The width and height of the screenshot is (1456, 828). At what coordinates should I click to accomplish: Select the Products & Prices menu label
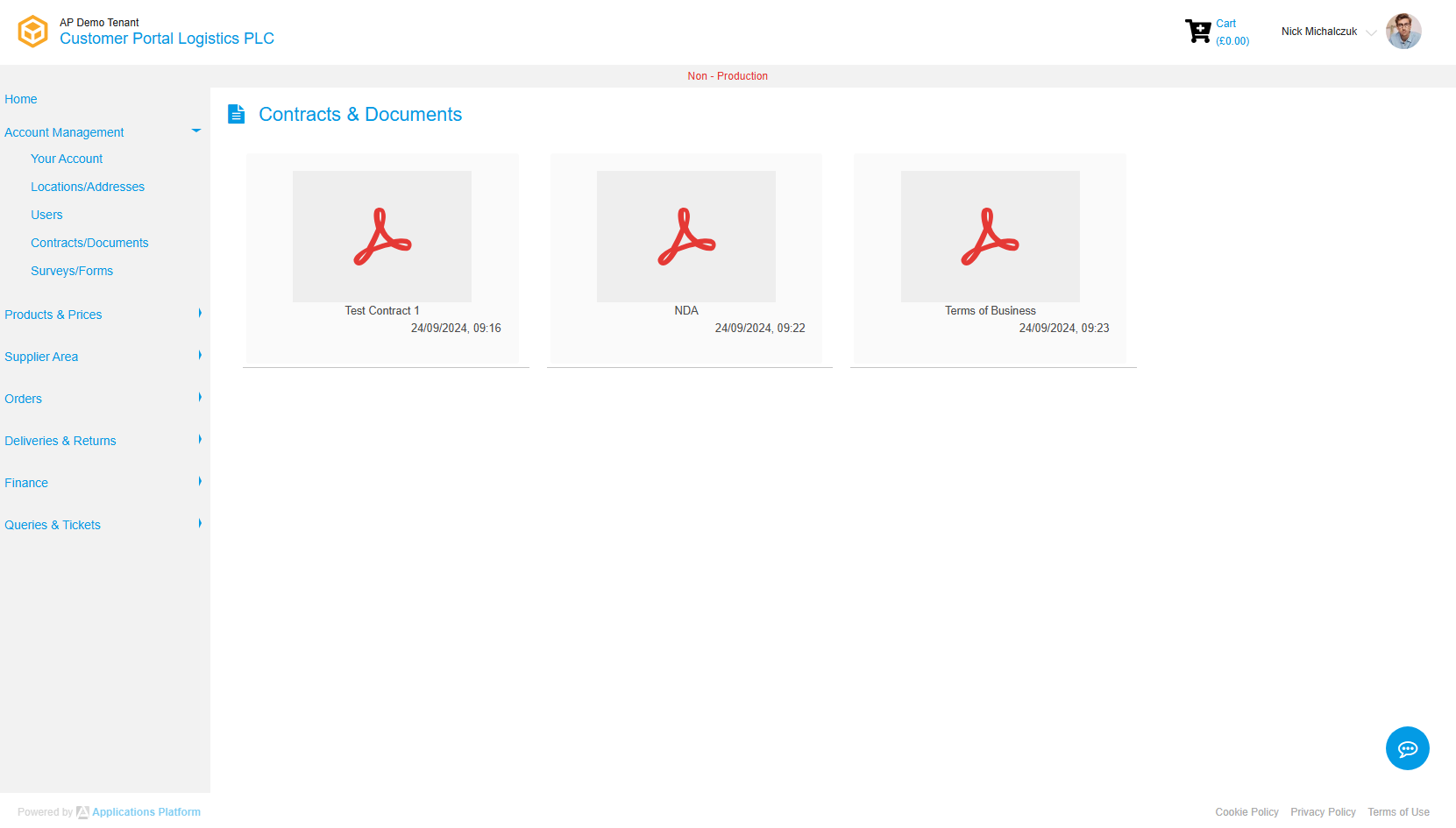tap(53, 315)
